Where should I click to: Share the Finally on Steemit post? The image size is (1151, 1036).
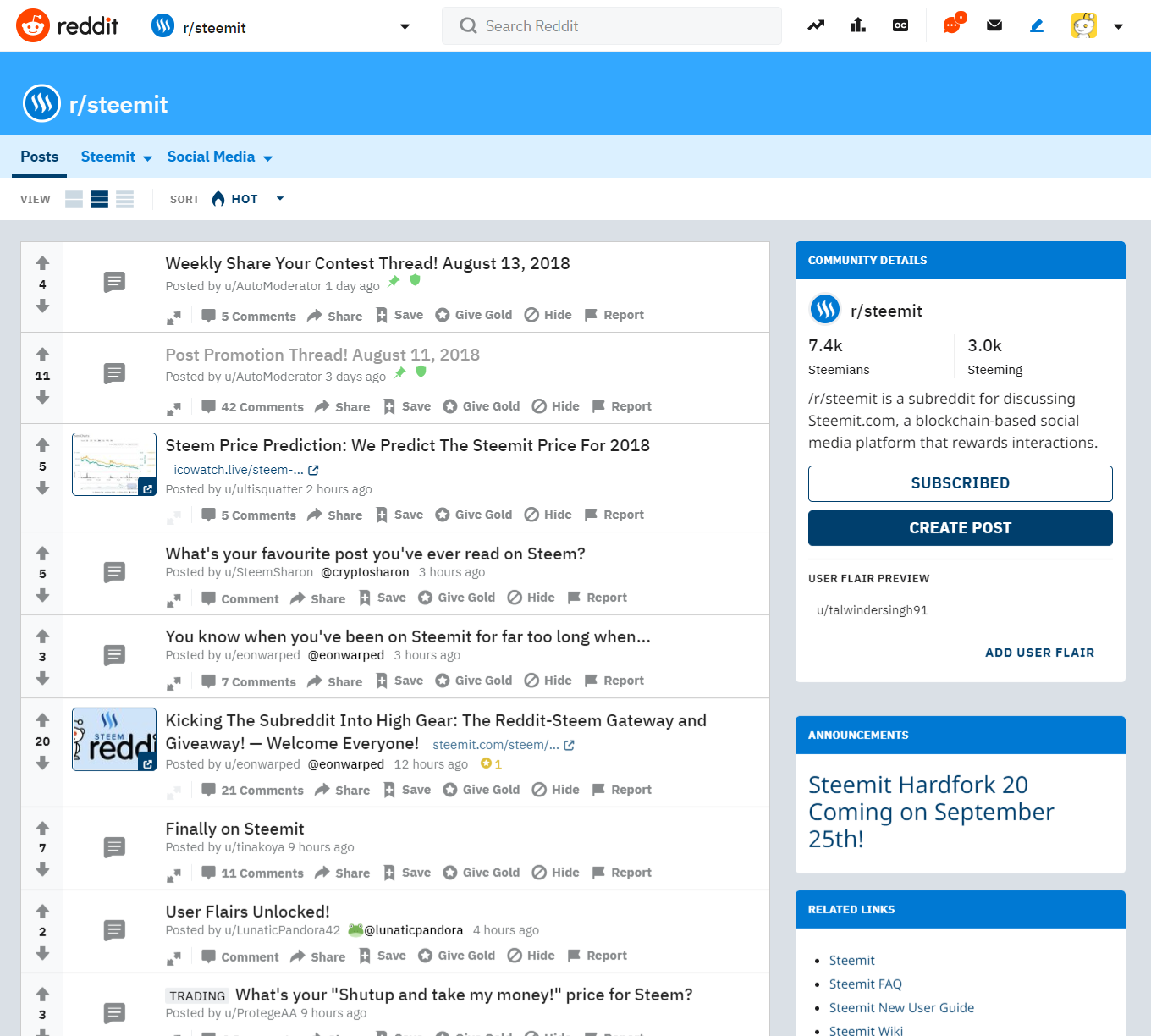point(342,873)
